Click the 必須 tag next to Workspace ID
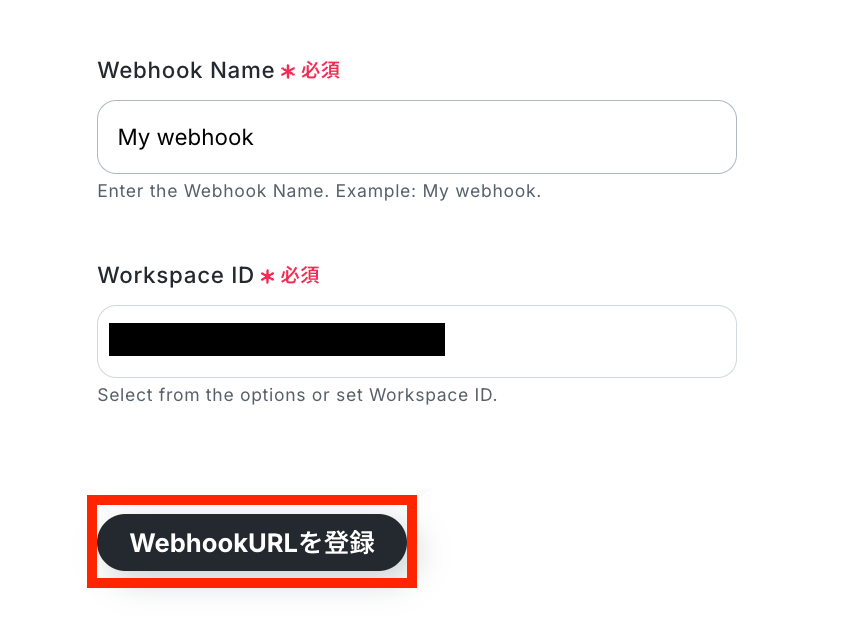 [300, 275]
